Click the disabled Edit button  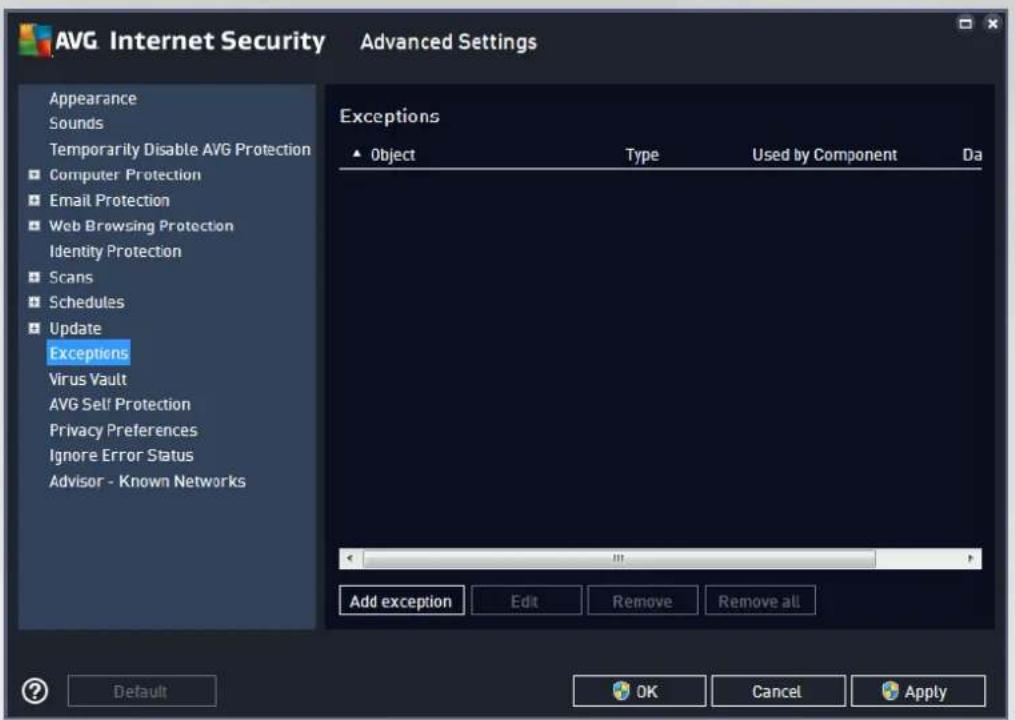click(x=526, y=601)
